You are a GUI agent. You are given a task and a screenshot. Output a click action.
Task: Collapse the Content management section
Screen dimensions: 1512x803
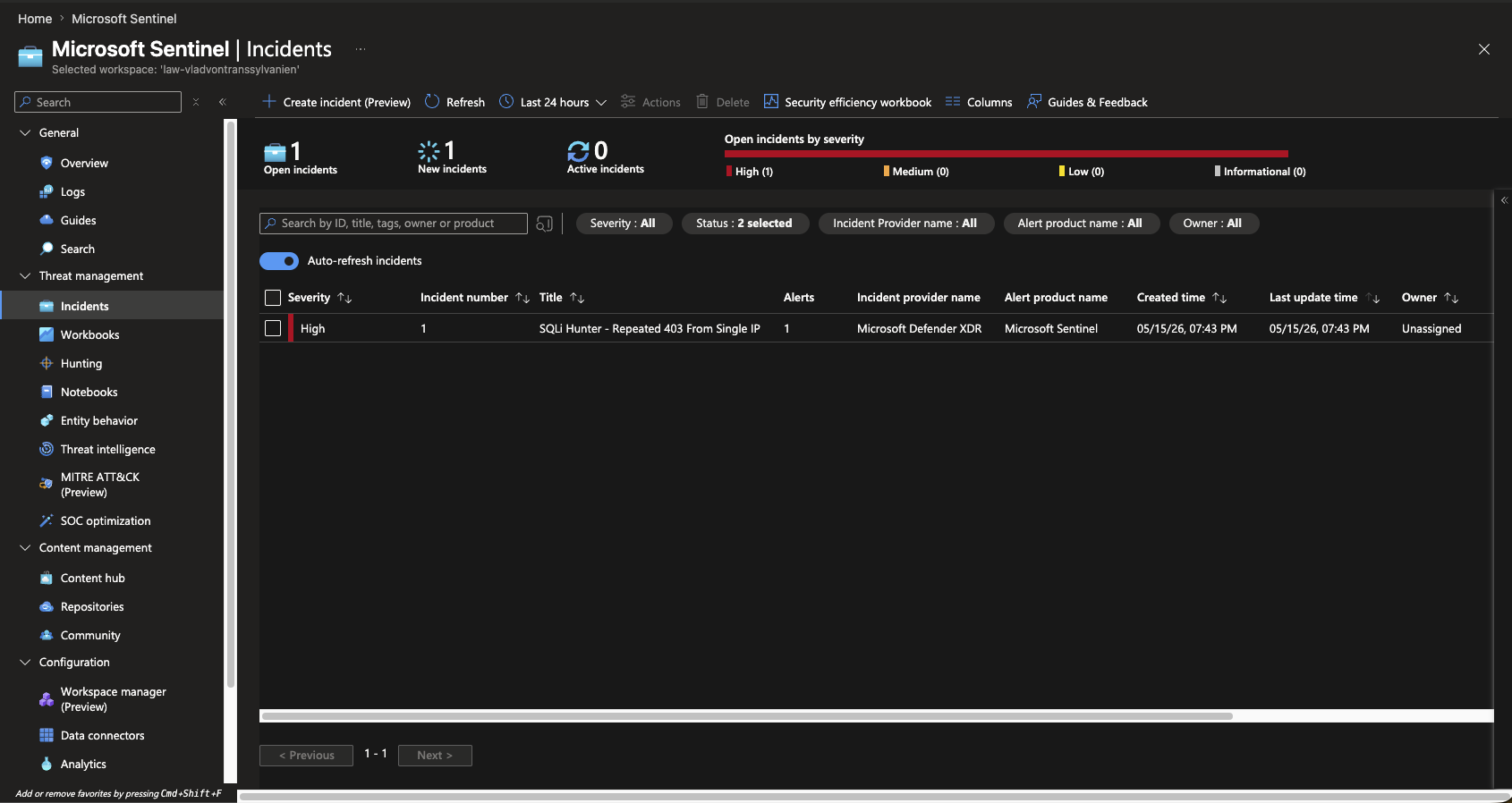tap(25, 548)
